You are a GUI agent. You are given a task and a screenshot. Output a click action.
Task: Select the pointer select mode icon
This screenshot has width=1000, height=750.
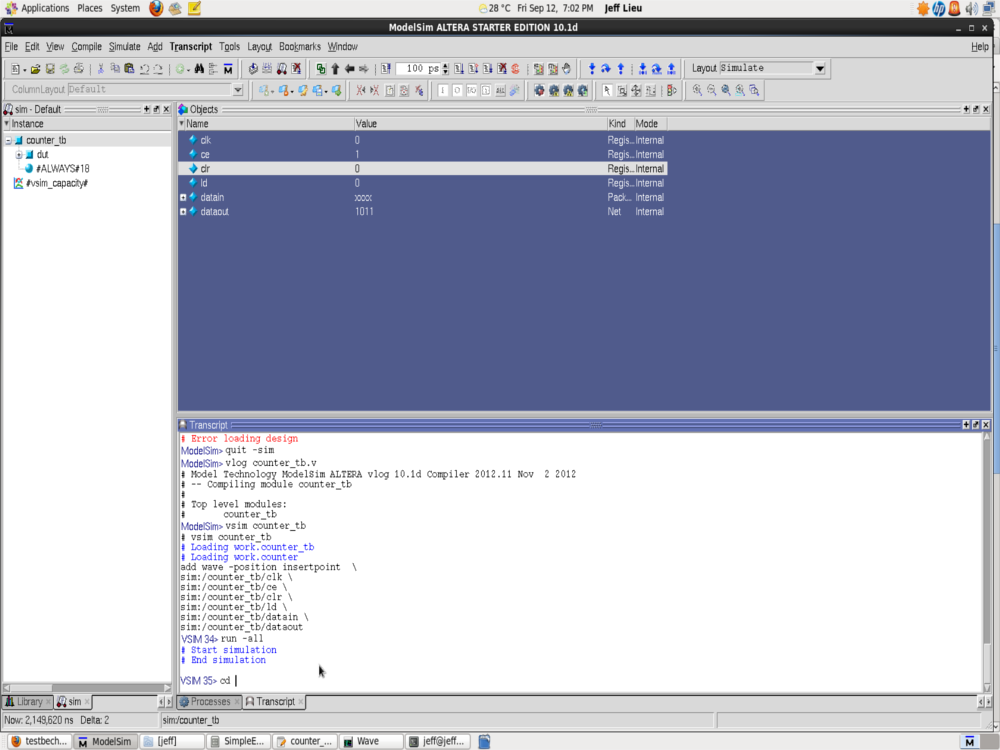point(607,91)
